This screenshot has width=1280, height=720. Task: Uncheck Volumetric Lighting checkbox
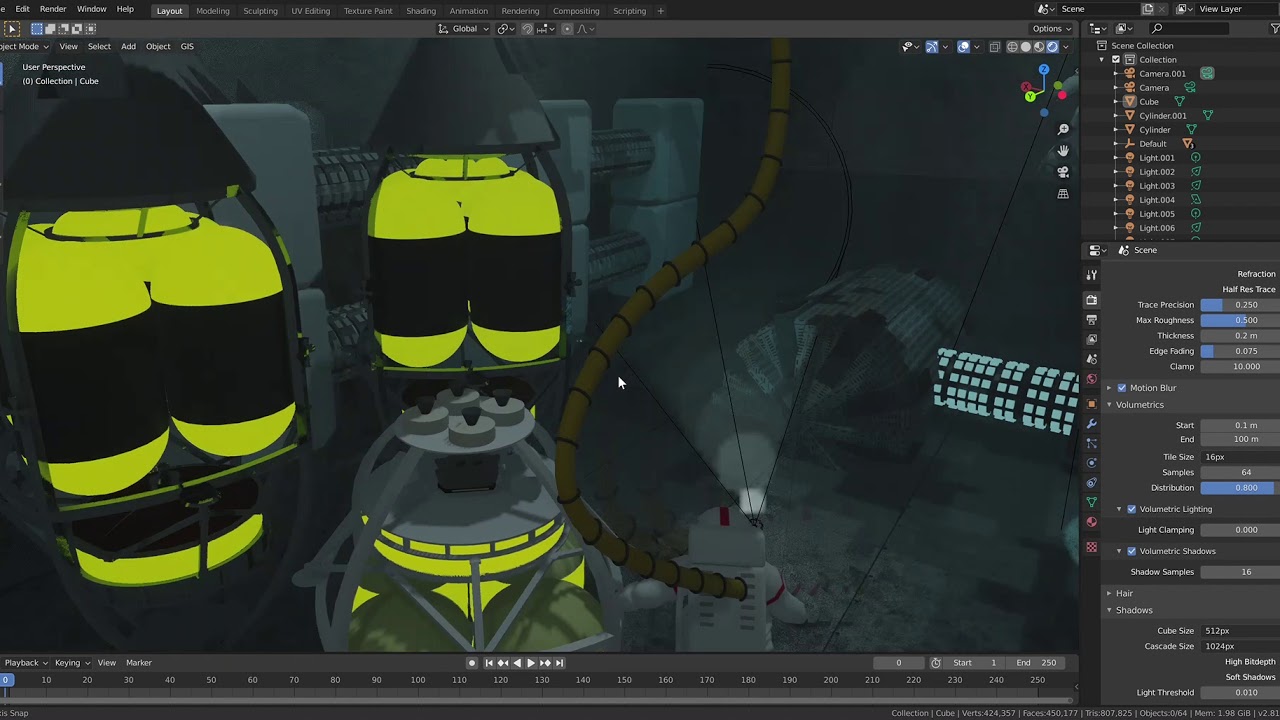[x=1131, y=509]
